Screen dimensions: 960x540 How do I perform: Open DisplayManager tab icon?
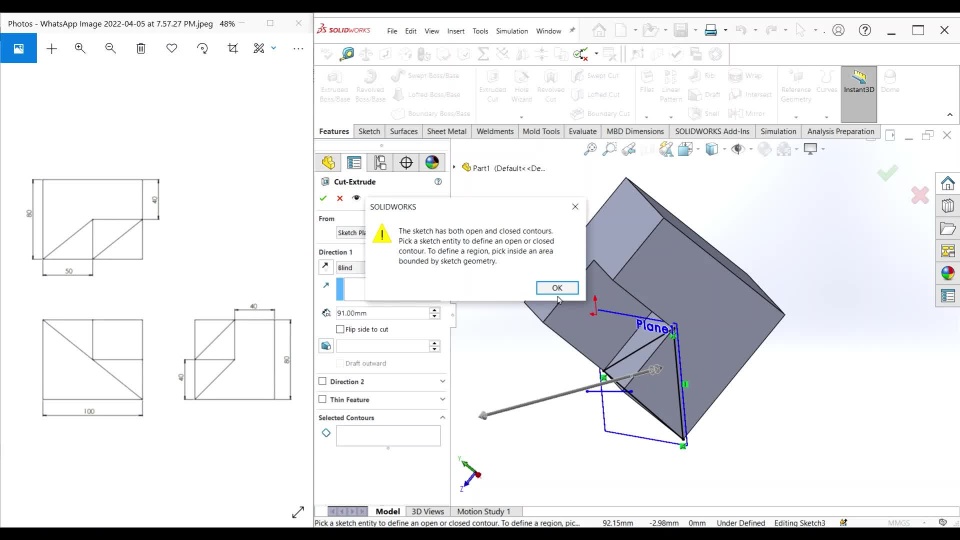coord(432,162)
